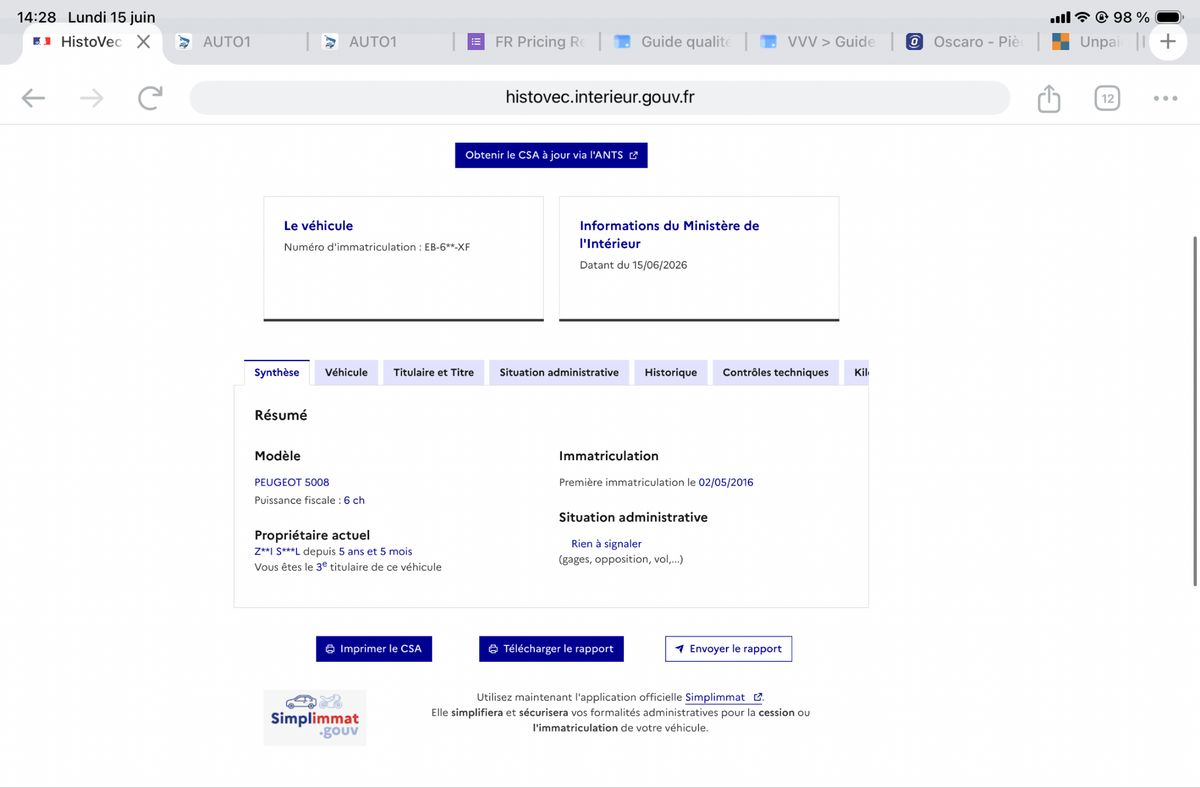Select the Situation administrative tab

[559, 372]
